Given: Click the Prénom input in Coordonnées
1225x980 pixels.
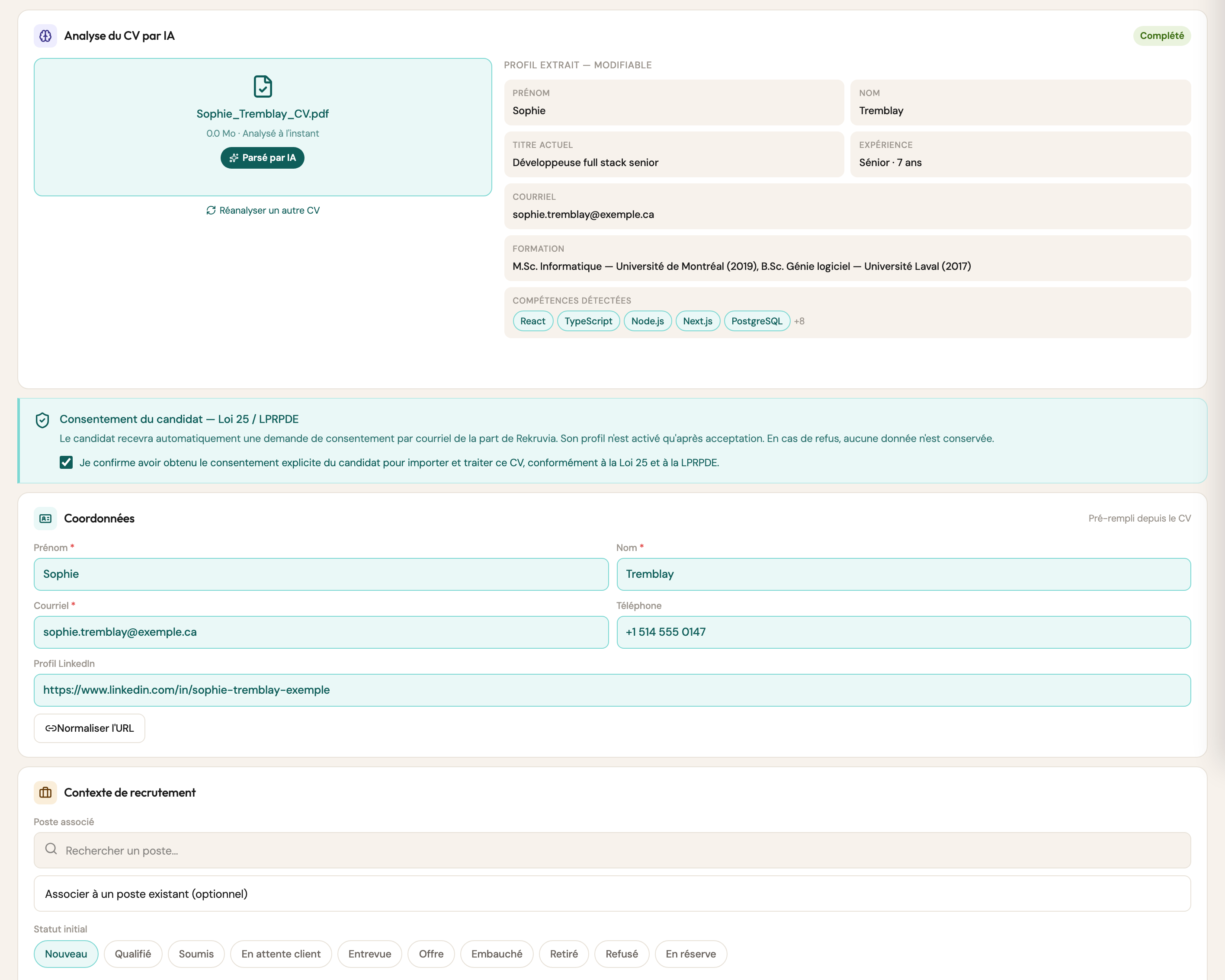Looking at the screenshot, I should coord(321,574).
